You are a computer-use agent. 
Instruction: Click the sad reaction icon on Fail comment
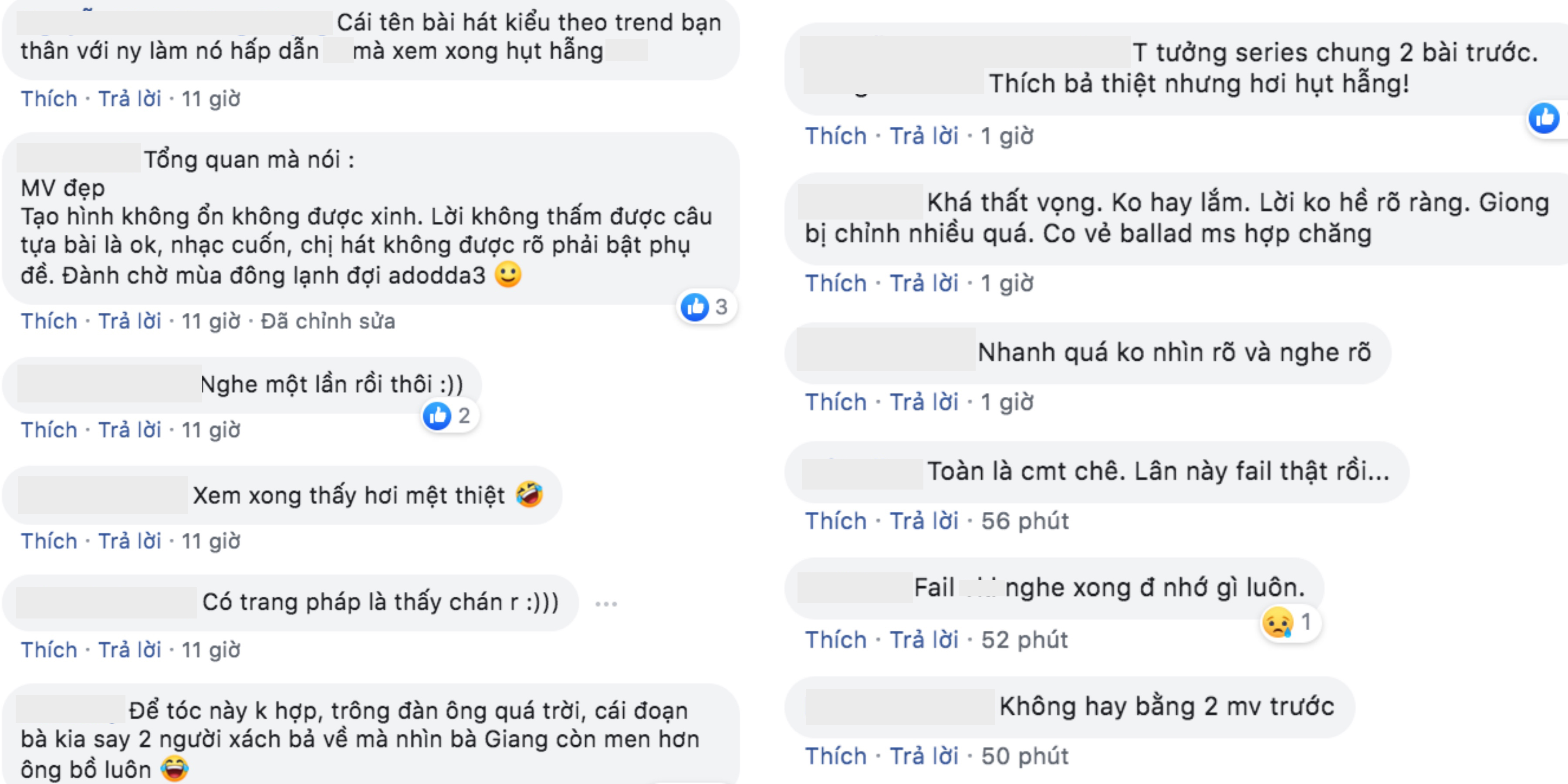coord(1277,622)
